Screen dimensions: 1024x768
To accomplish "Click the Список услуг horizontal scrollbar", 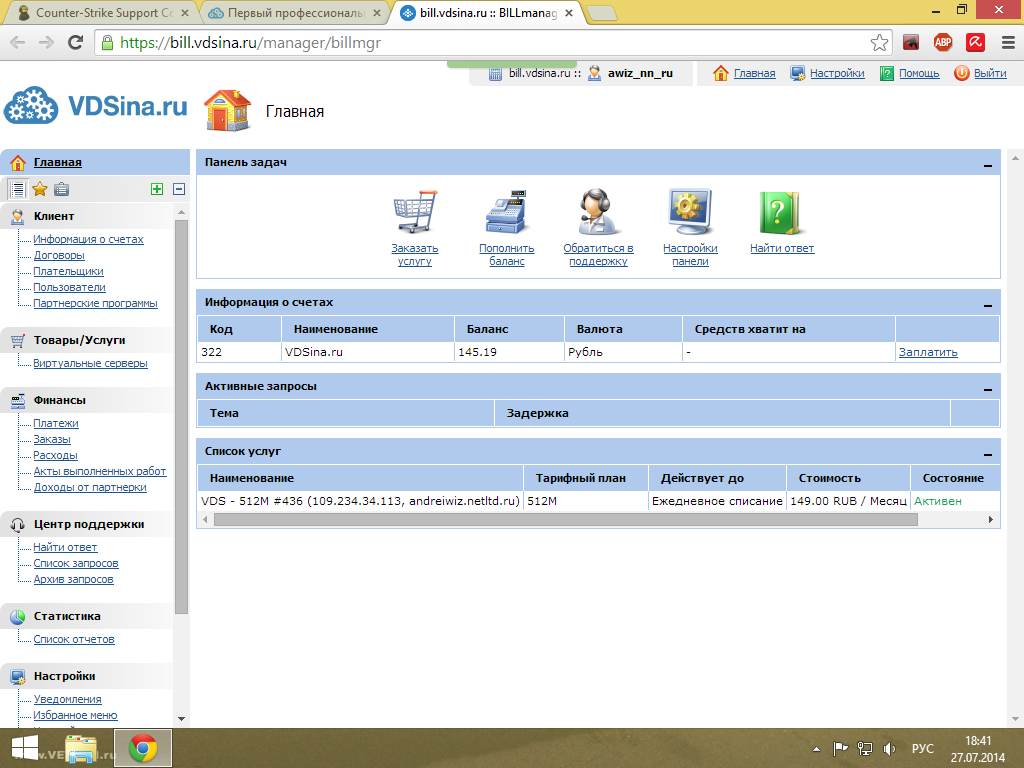I will [x=566, y=520].
